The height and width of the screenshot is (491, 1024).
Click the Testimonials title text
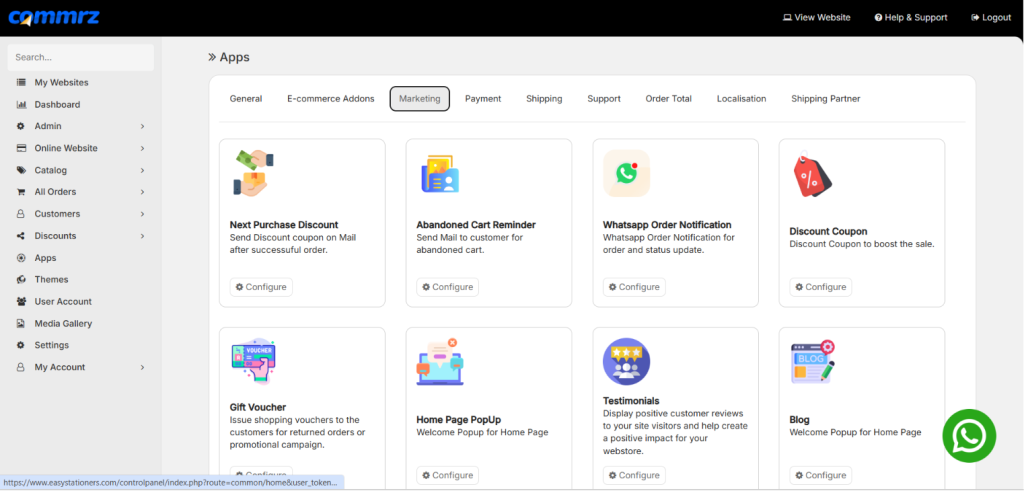631,401
